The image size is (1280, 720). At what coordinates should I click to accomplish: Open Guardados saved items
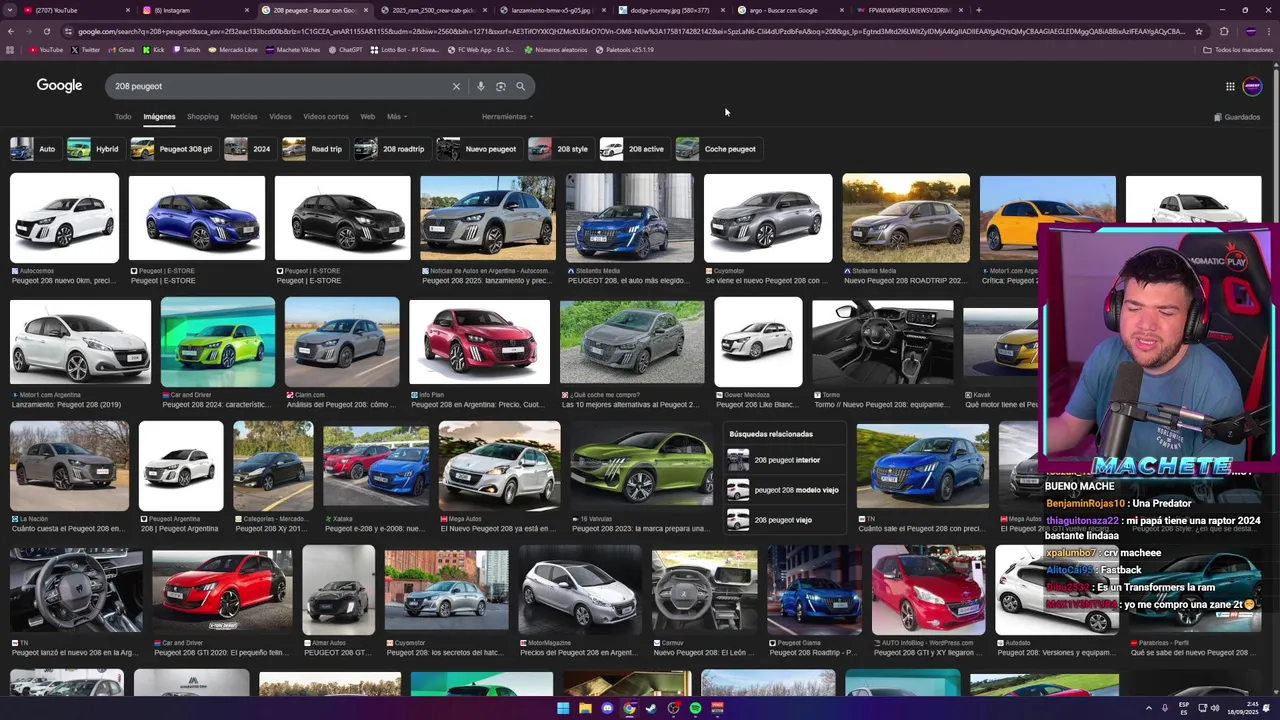point(1237,117)
